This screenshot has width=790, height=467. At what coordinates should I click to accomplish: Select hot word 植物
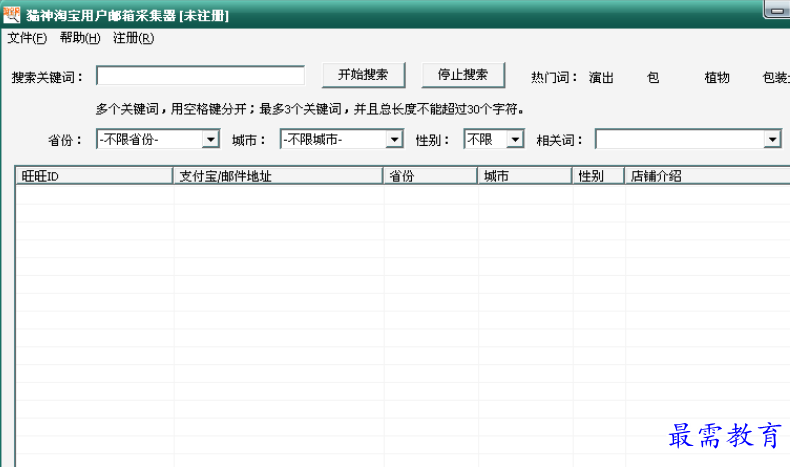pos(716,78)
